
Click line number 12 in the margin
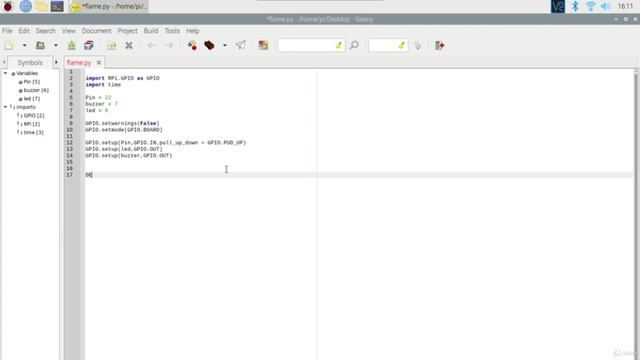[x=69, y=142]
